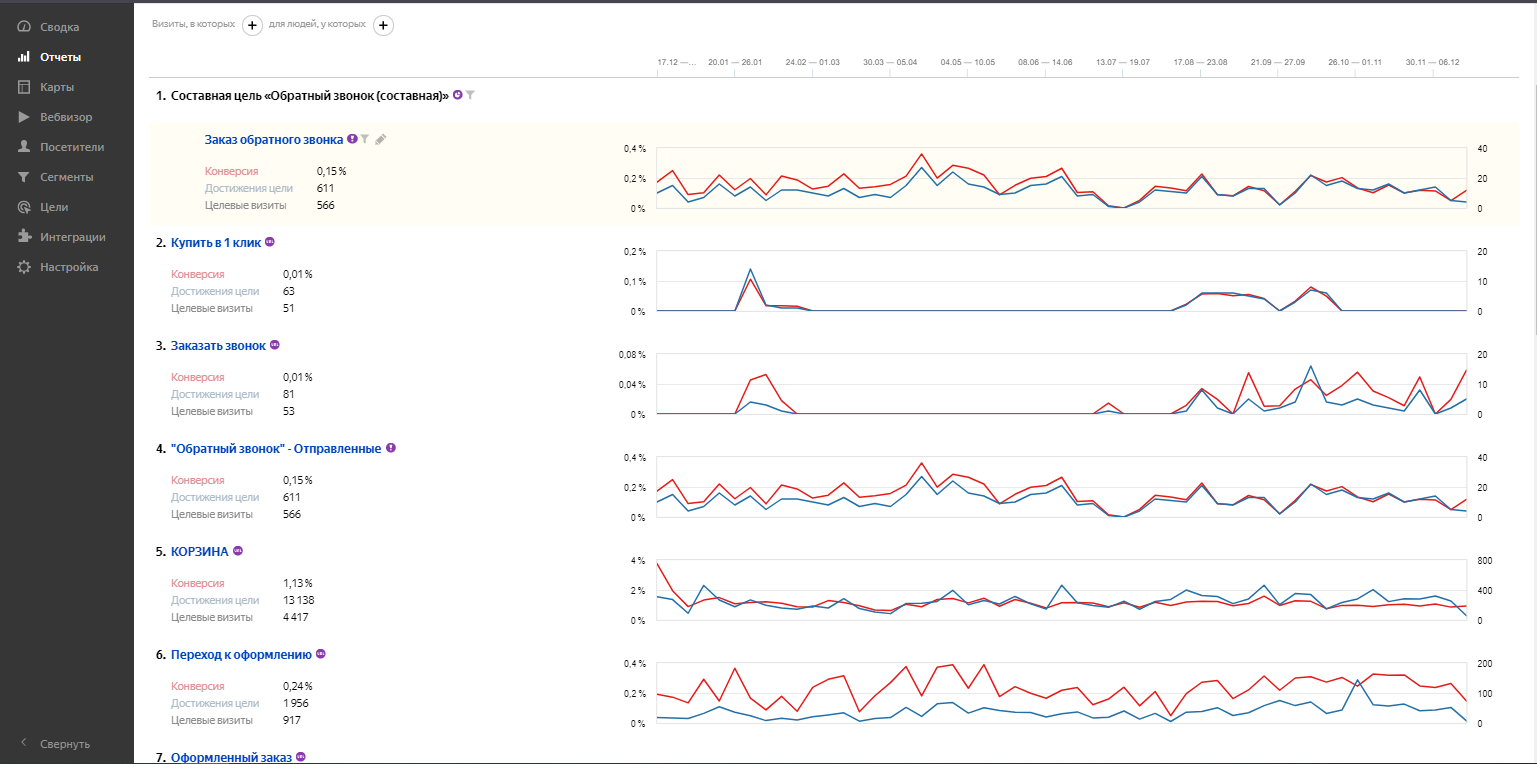Click the «08.06 — 14.06» date label
Screen dimensions: 1537x764
click(1046, 62)
